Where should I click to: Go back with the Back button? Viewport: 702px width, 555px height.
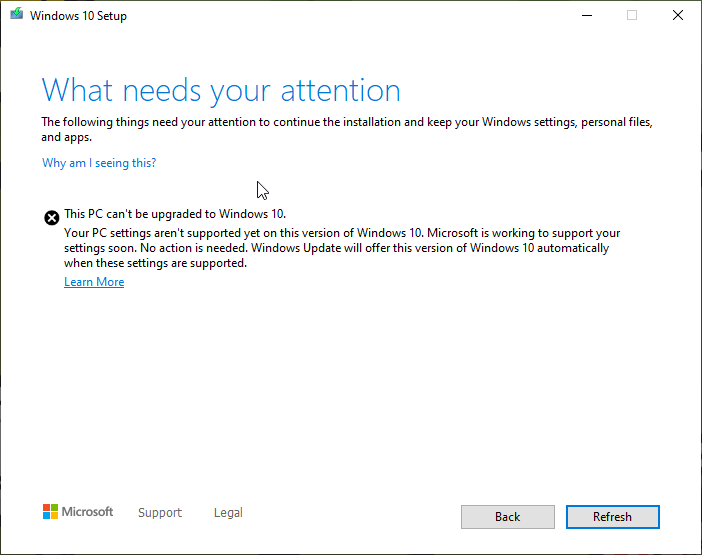pyautogui.click(x=508, y=517)
